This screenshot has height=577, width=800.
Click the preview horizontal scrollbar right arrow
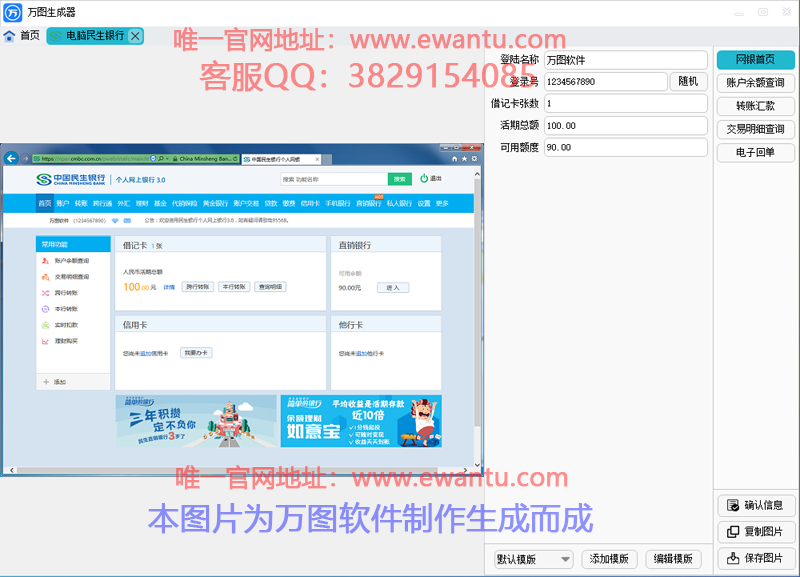465,470
